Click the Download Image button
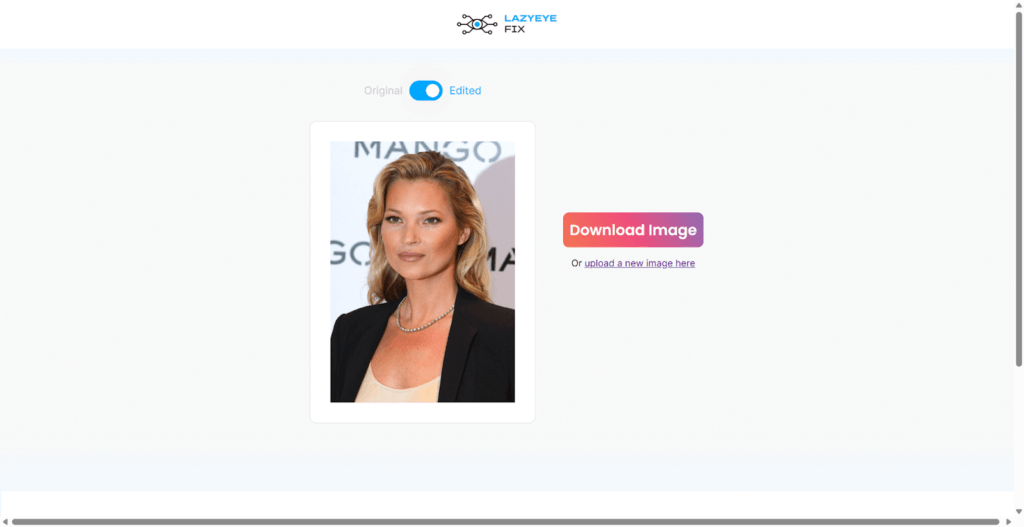 [x=633, y=230]
